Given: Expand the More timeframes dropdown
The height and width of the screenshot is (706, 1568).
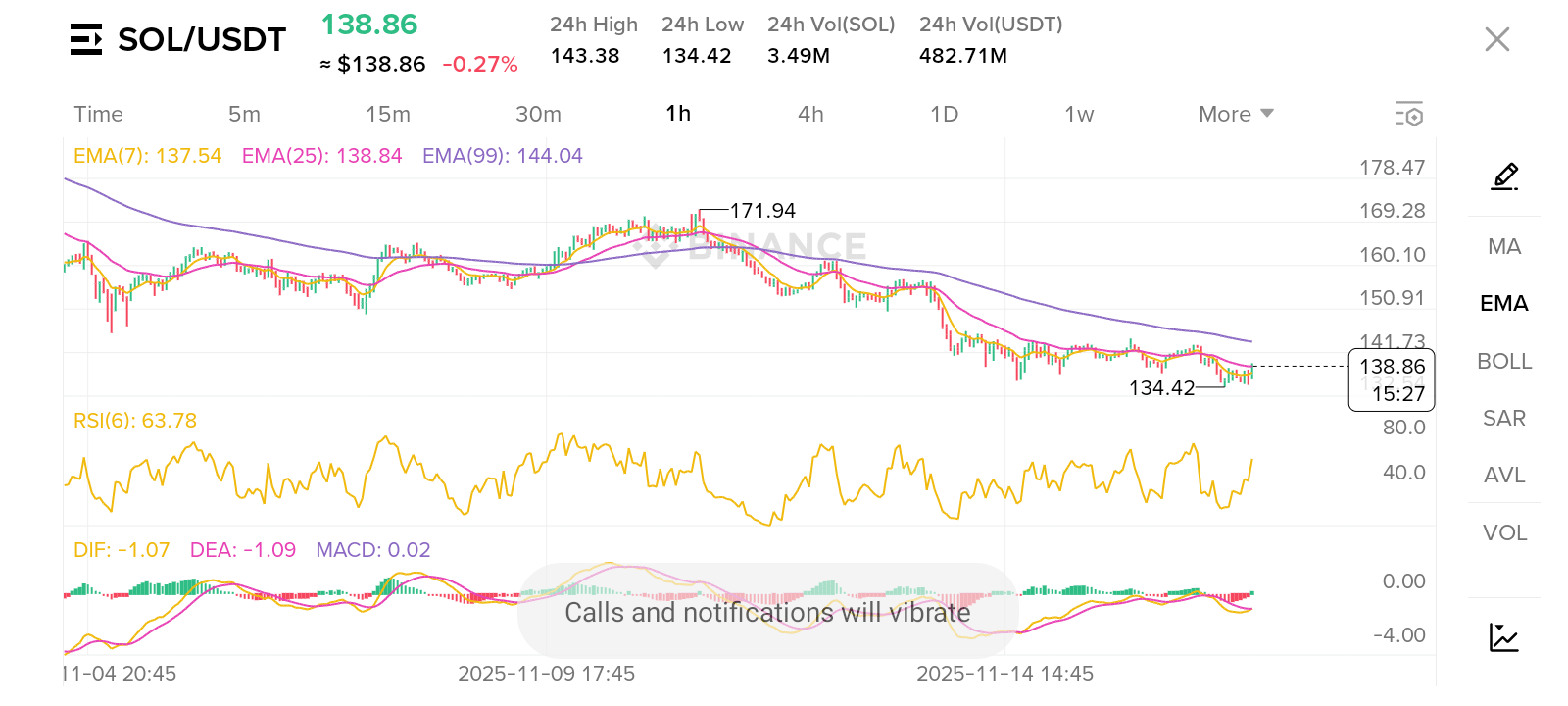Looking at the screenshot, I should click(x=1235, y=114).
